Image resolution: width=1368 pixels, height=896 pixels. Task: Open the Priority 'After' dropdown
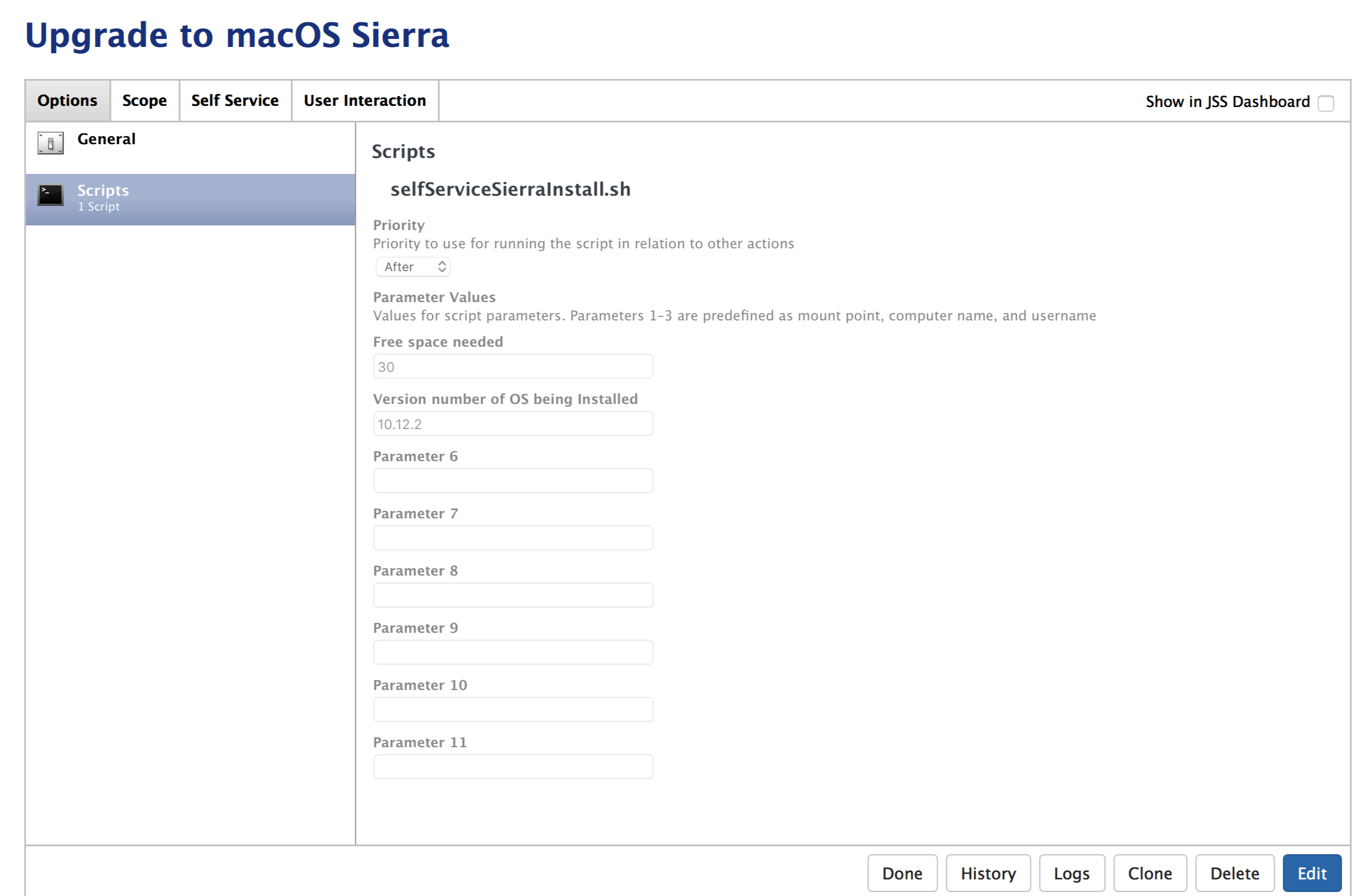(413, 267)
